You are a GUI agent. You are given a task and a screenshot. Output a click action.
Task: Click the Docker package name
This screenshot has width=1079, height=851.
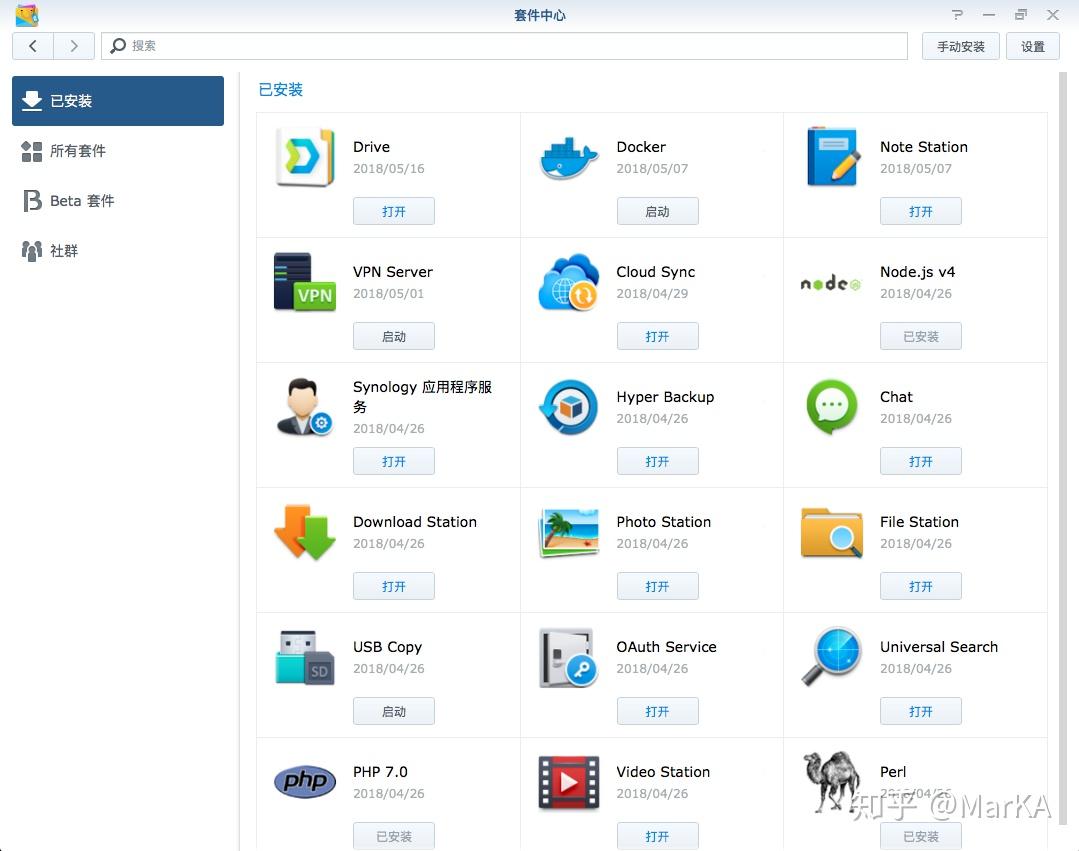pos(641,147)
